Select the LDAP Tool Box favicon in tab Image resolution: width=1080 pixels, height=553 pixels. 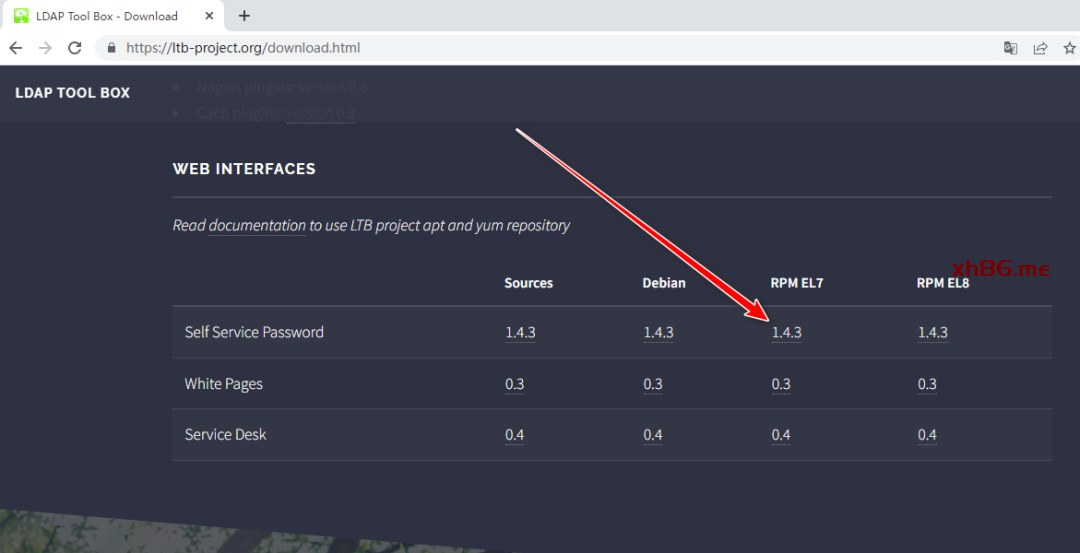(x=21, y=16)
